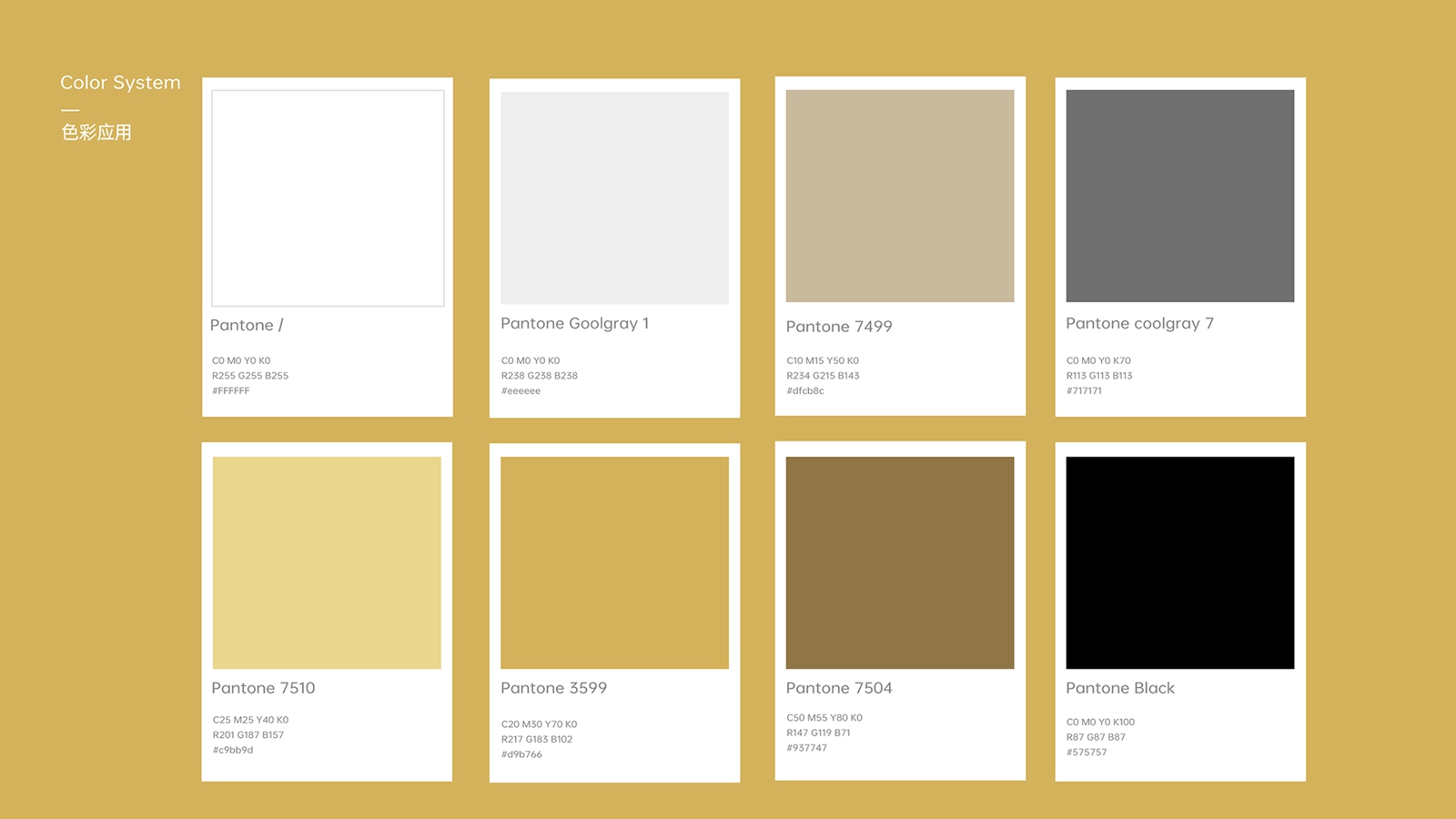
Task: Select the dark gray Pantone coolgray 7 swatch
Action: point(1180,196)
